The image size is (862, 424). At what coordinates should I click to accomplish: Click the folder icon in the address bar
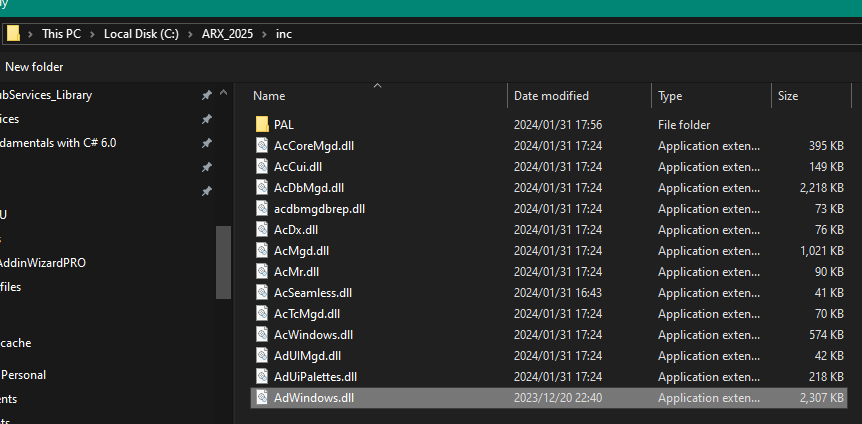[13, 34]
